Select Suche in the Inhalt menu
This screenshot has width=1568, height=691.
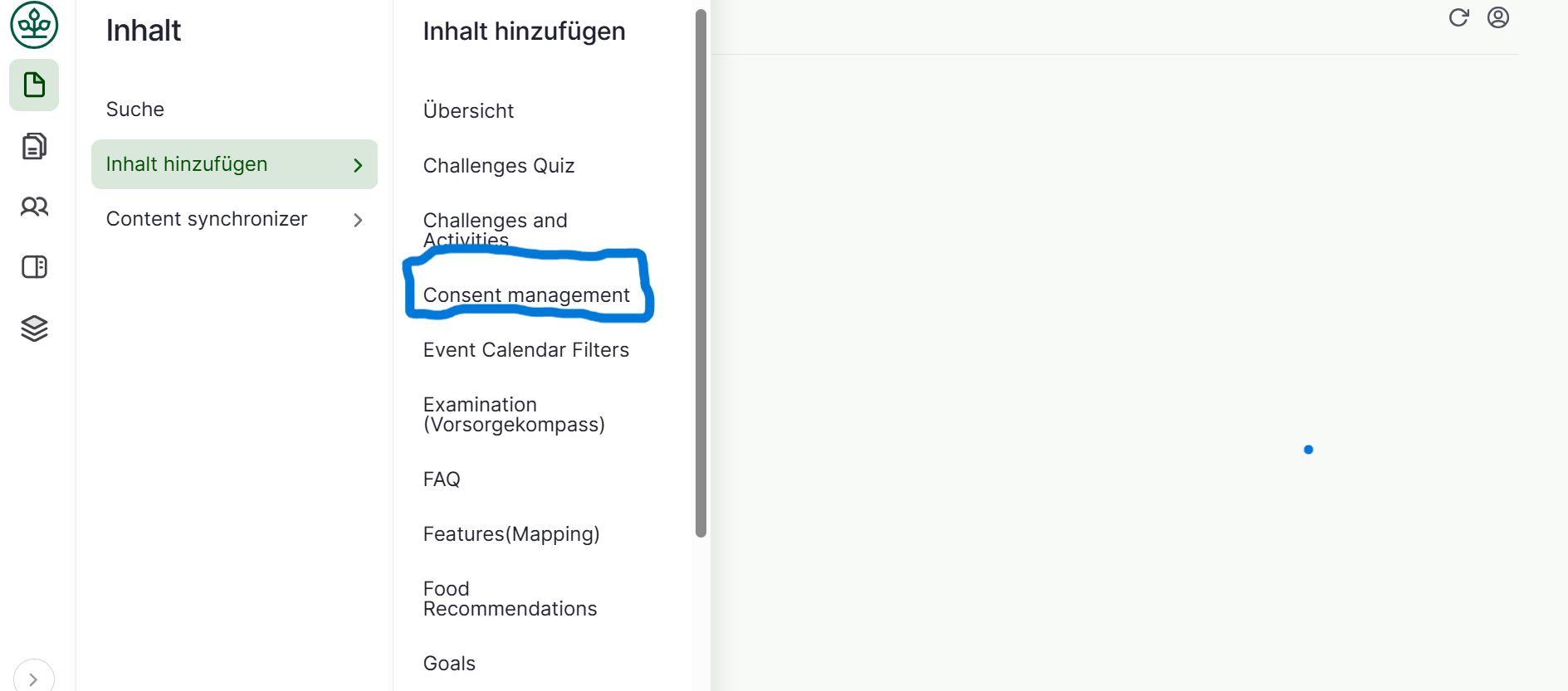[x=135, y=109]
